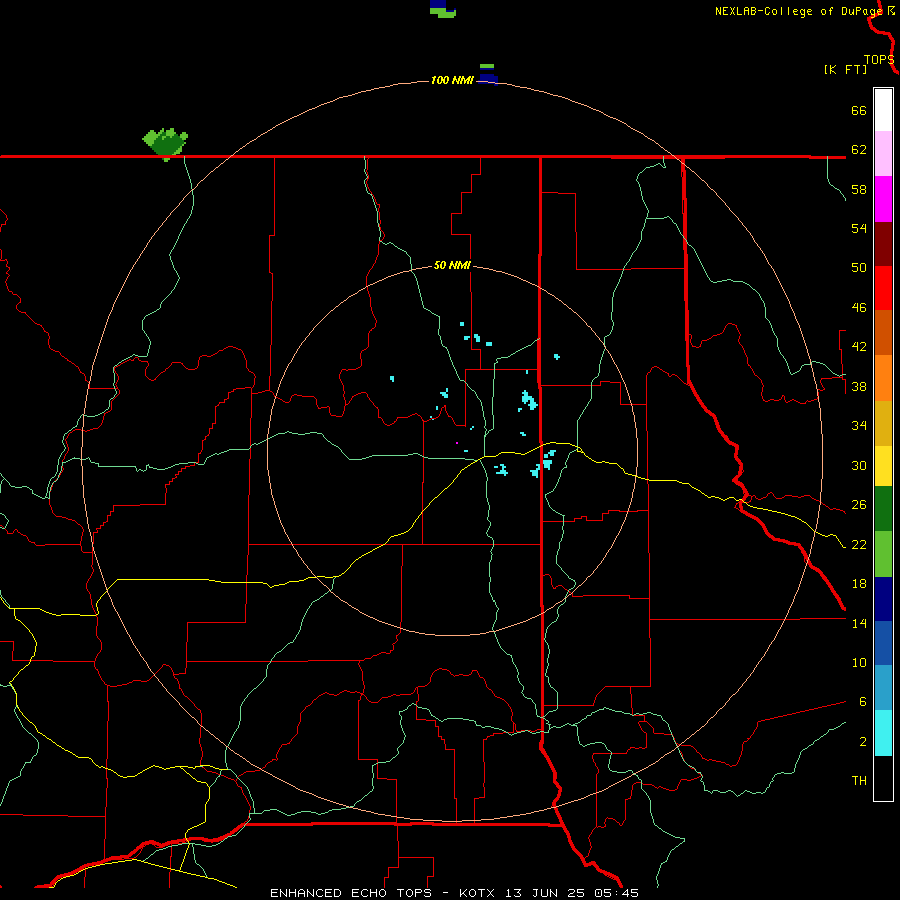The height and width of the screenshot is (900, 900).
Task: Click the dark red (maroon) legend swatch
Action: [883, 243]
